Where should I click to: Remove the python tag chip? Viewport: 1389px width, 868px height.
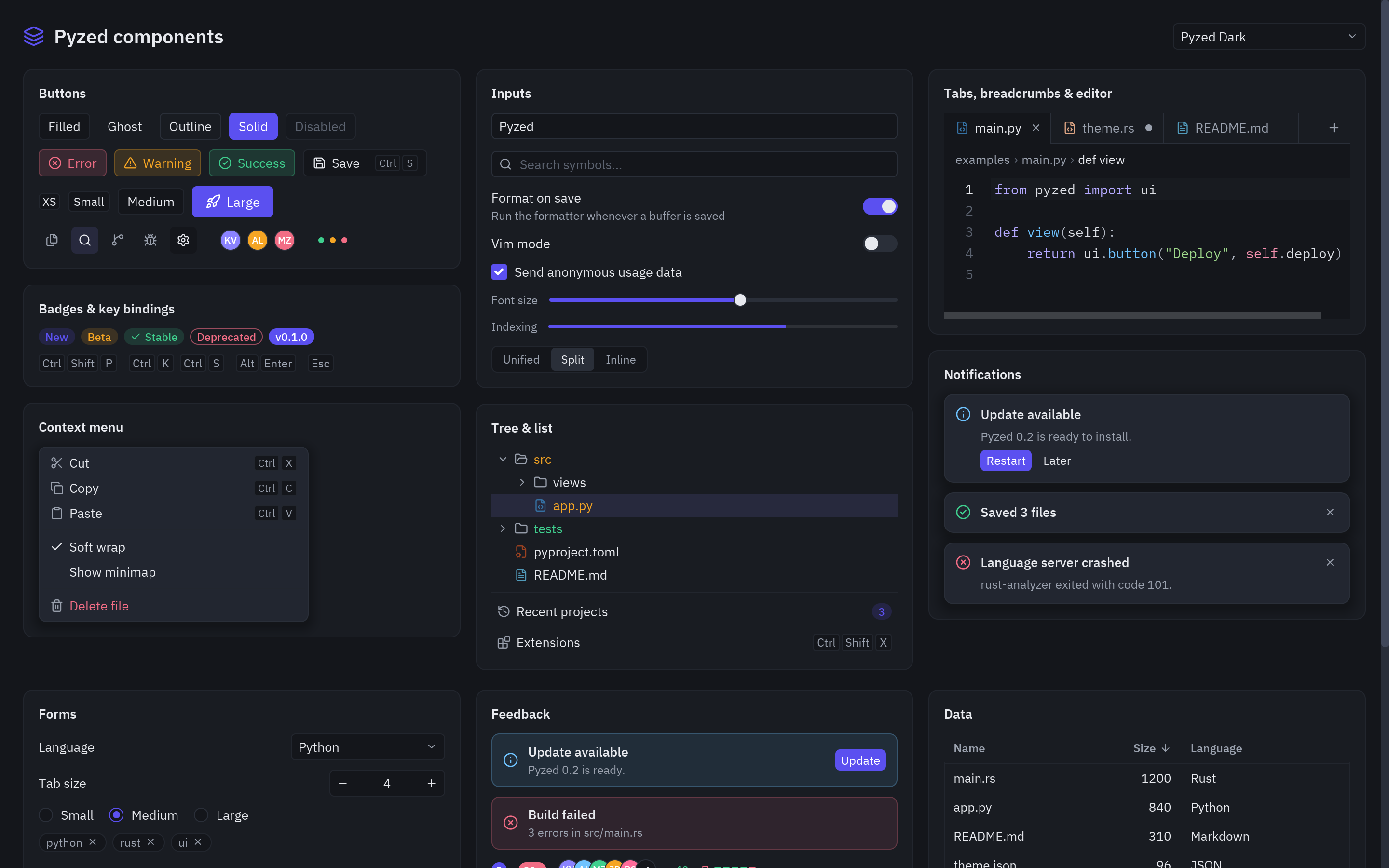click(x=93, y=841)
